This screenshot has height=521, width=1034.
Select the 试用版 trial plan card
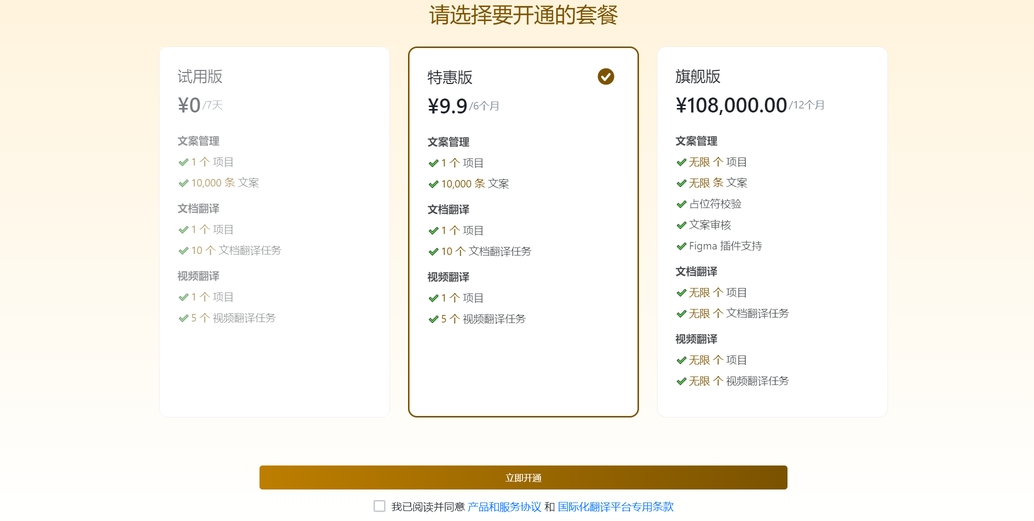click(274, 360)
